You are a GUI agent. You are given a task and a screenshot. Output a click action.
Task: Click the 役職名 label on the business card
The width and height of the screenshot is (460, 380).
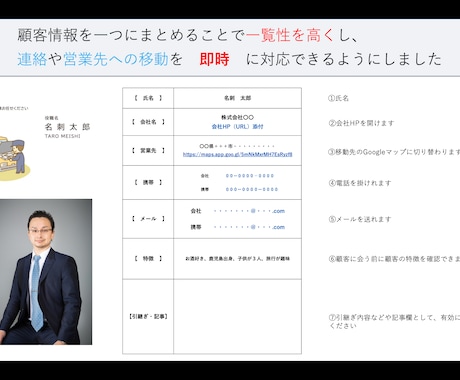[x=52, y=118]
